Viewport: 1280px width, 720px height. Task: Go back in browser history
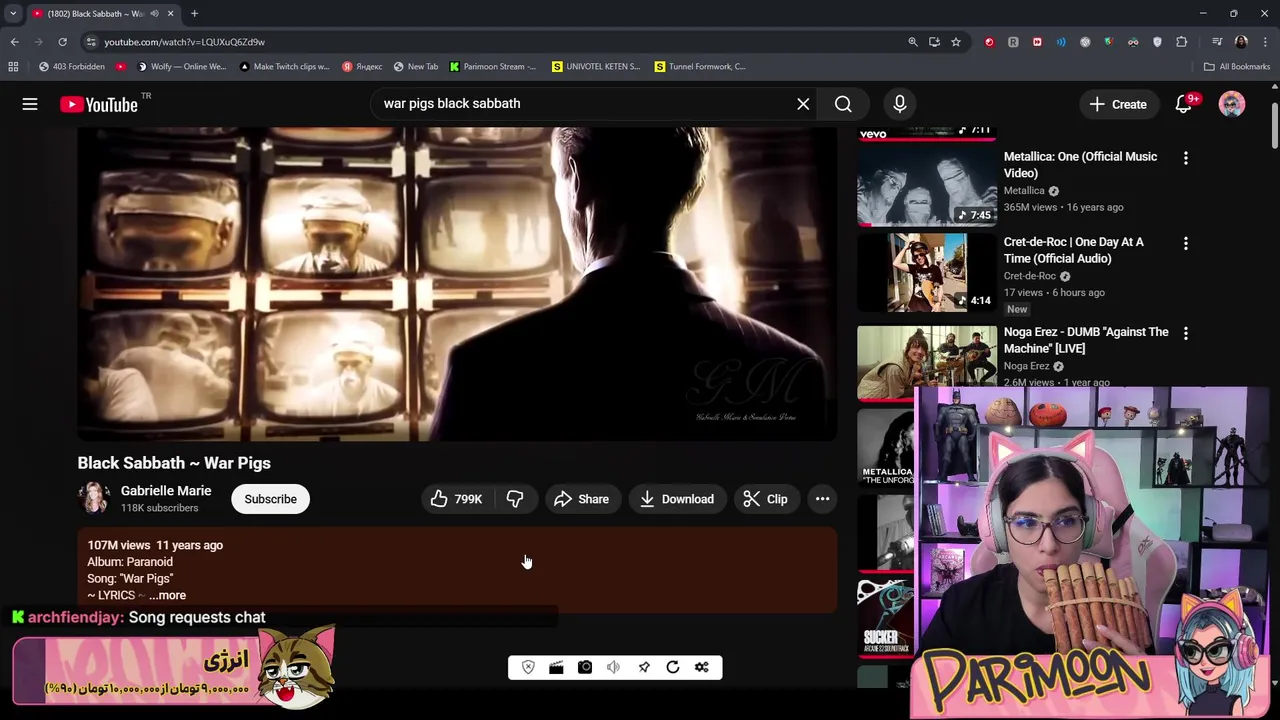pos(14,42)
